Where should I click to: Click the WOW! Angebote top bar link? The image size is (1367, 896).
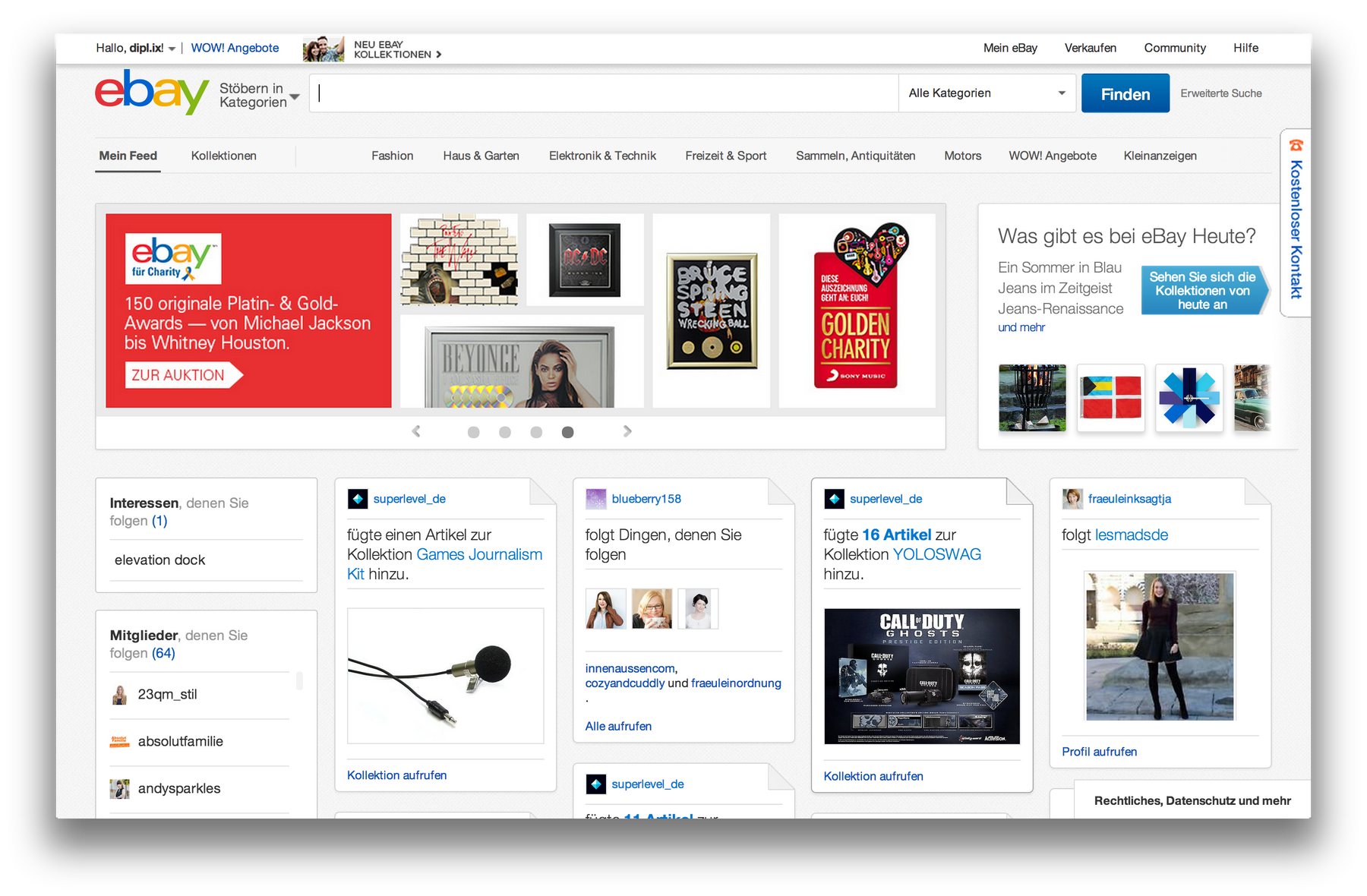coord(235,48)
